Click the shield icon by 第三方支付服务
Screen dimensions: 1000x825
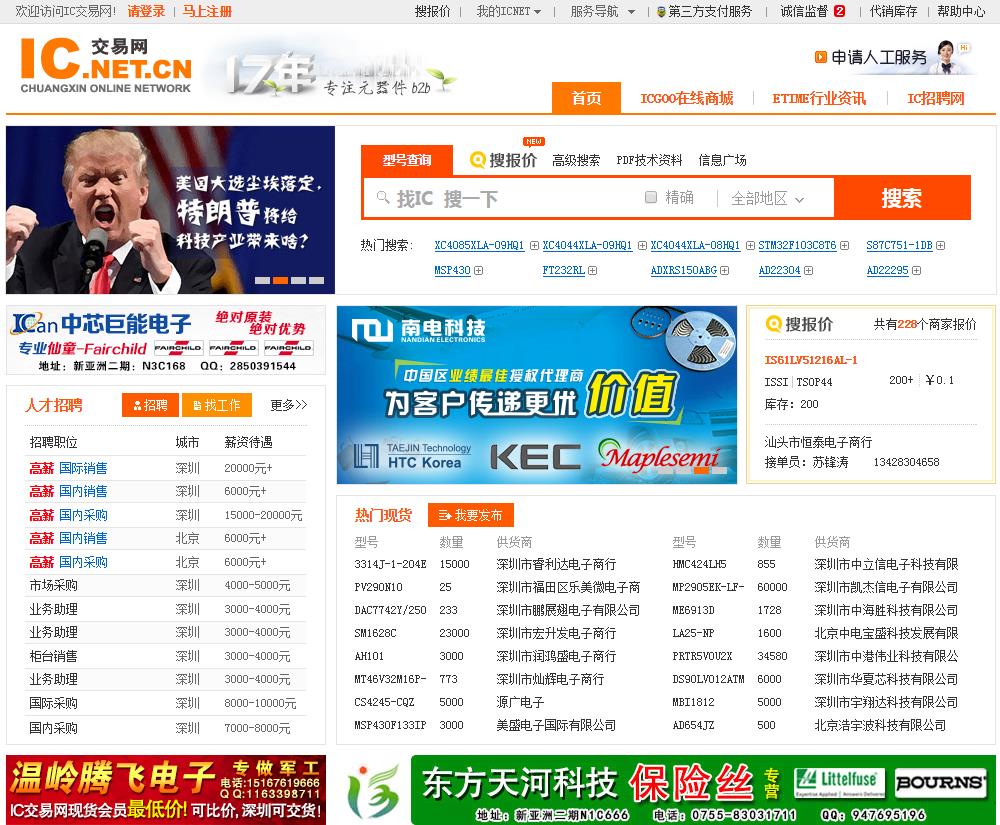tap(661, 11)
